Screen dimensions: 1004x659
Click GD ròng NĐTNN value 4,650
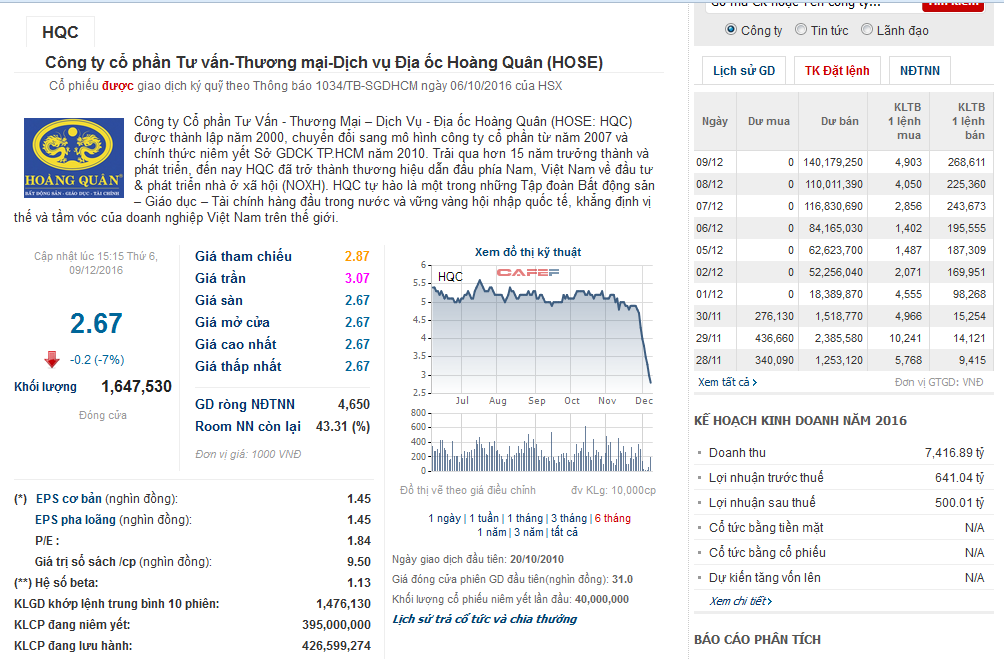click(x=353, y=404)
